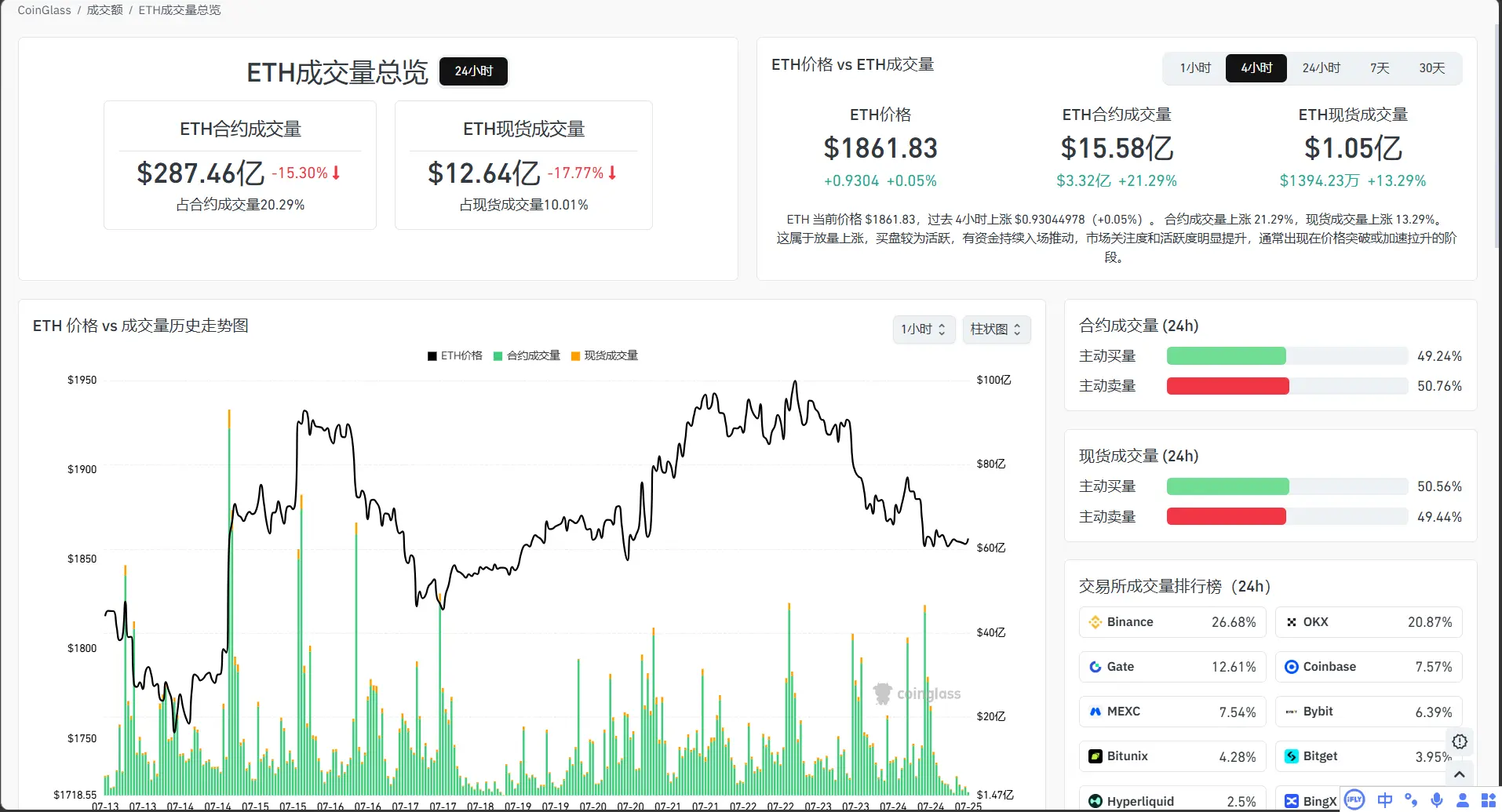Screen dimensions: 1502x812
Task: Click the Bitunix logo icon
Action: [1096, 756]
